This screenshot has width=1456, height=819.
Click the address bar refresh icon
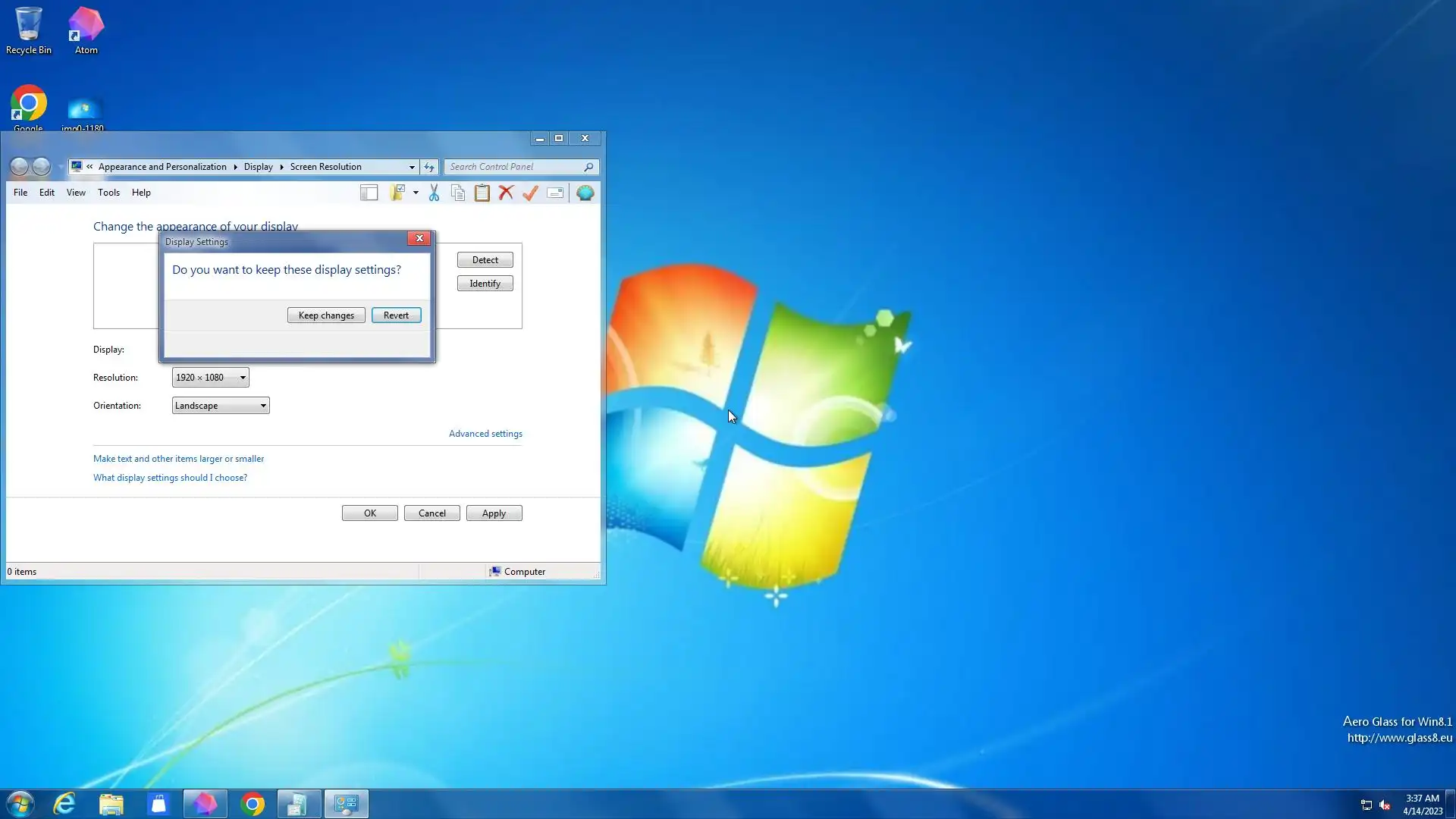tap(429, 167)
